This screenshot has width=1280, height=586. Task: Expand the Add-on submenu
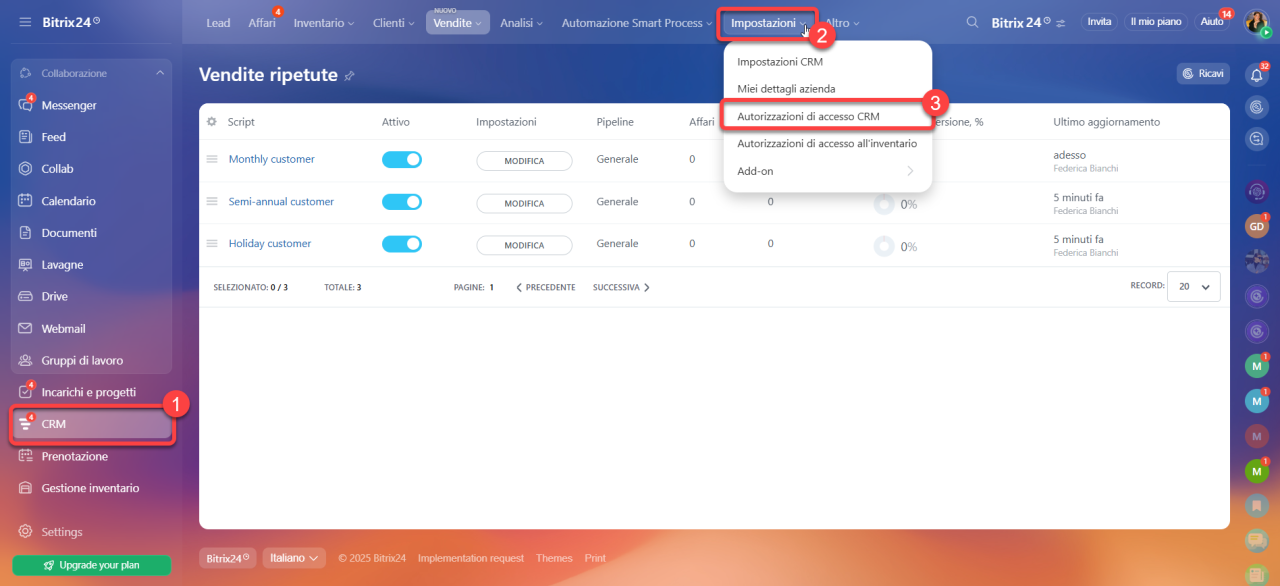coord(828,171)
